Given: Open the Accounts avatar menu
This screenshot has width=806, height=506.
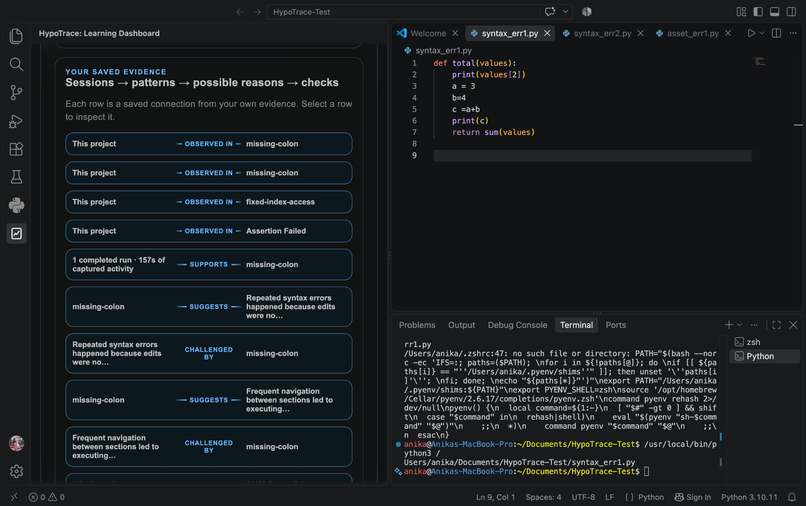Looking at the screenshot, I should 16,443.
